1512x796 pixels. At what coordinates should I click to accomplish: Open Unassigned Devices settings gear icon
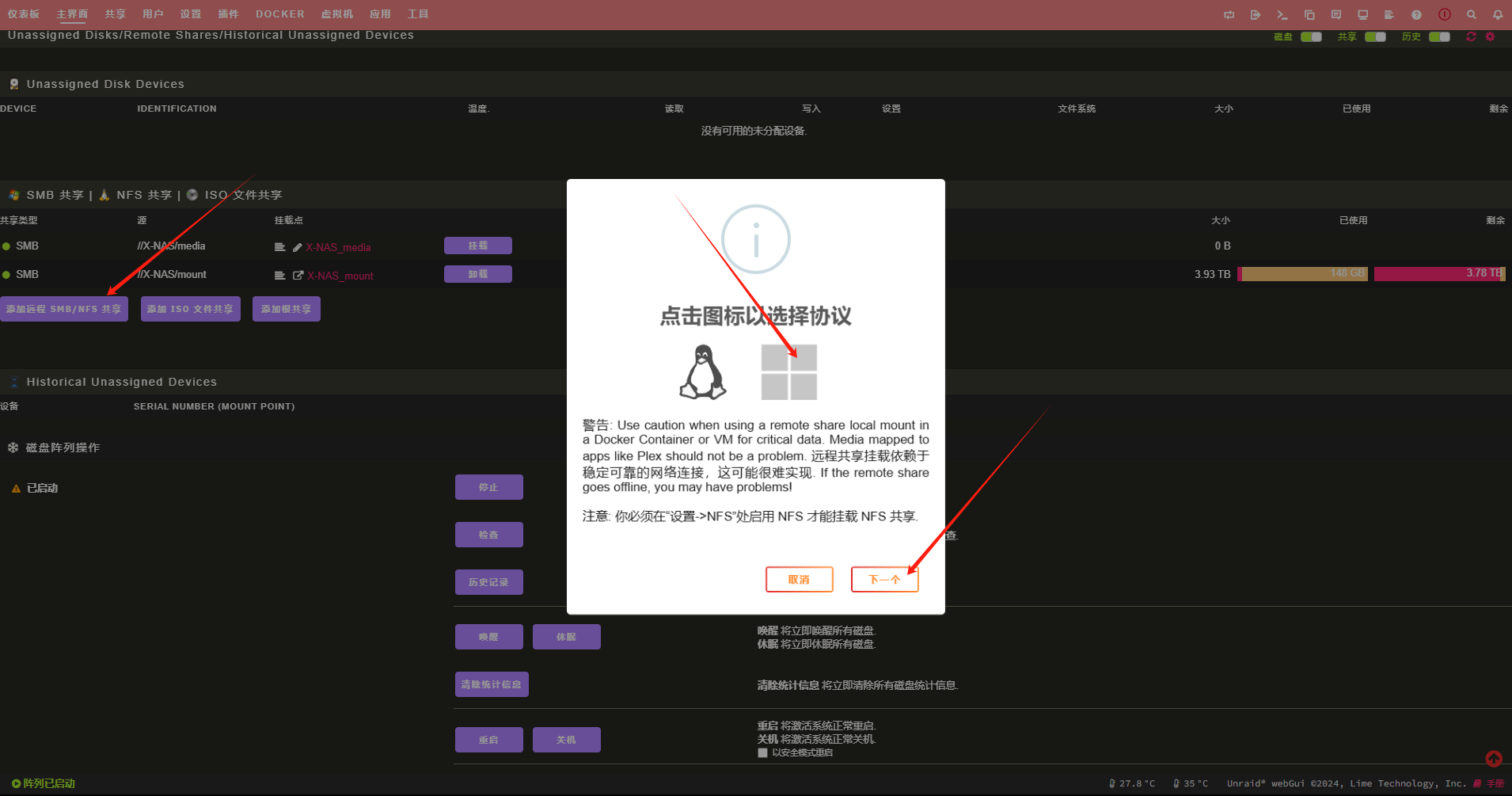pyautogui.click(x=1490, y=36)
